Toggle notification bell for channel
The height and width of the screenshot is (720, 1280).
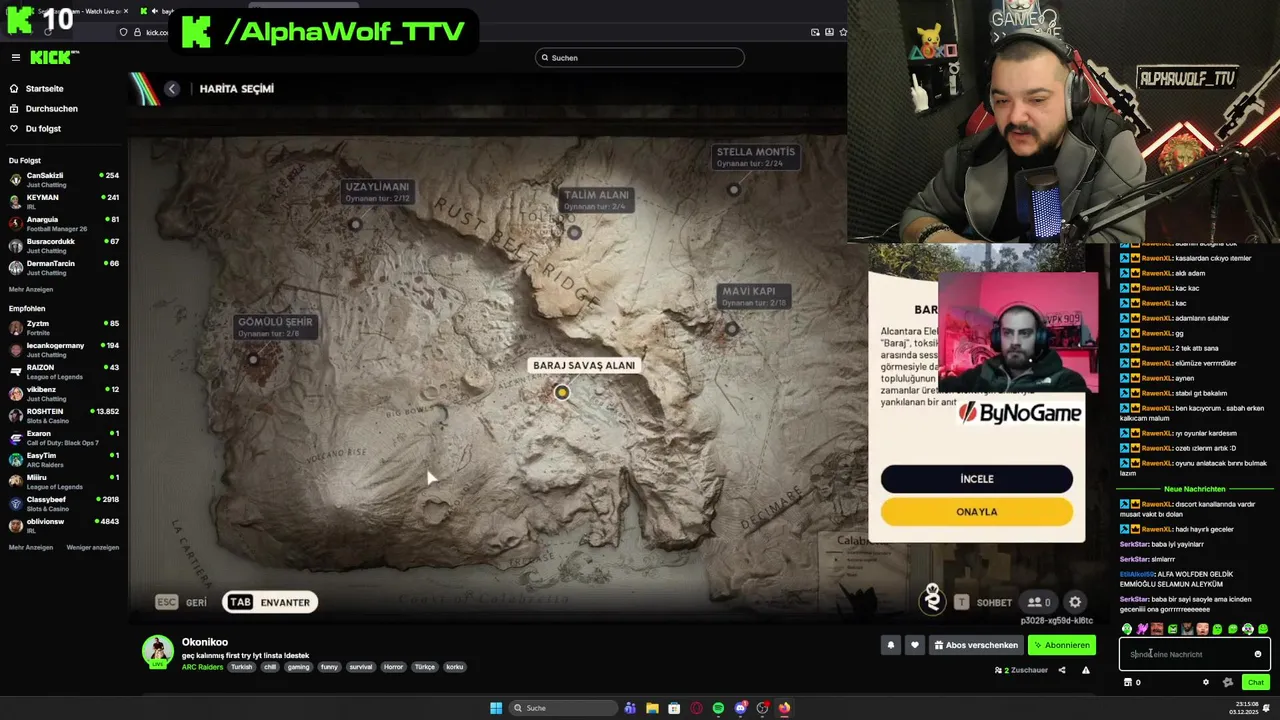pyautogui.click(x=891, y=645)
